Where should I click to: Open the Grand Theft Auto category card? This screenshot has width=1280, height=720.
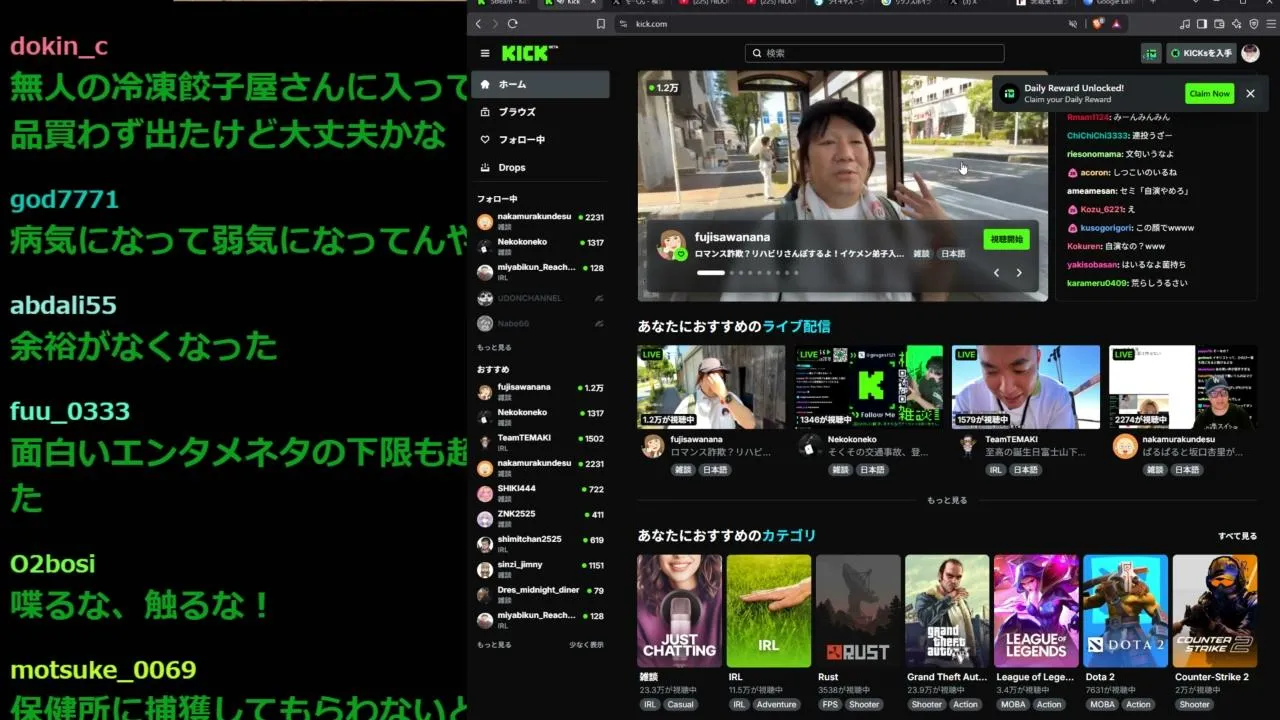tap(947, 611)
